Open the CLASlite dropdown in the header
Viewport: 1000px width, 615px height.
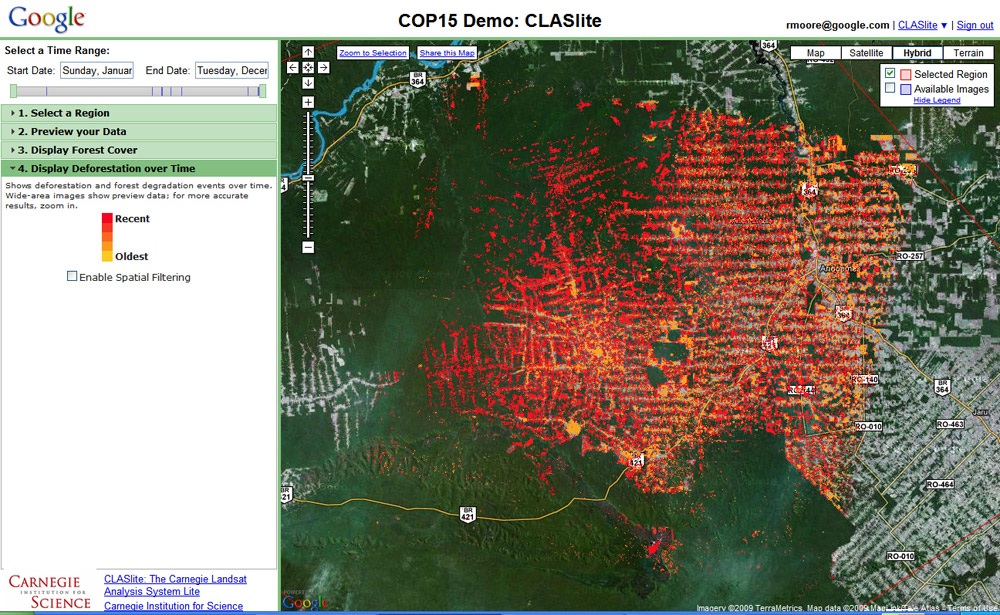click(x=923, y=25)
